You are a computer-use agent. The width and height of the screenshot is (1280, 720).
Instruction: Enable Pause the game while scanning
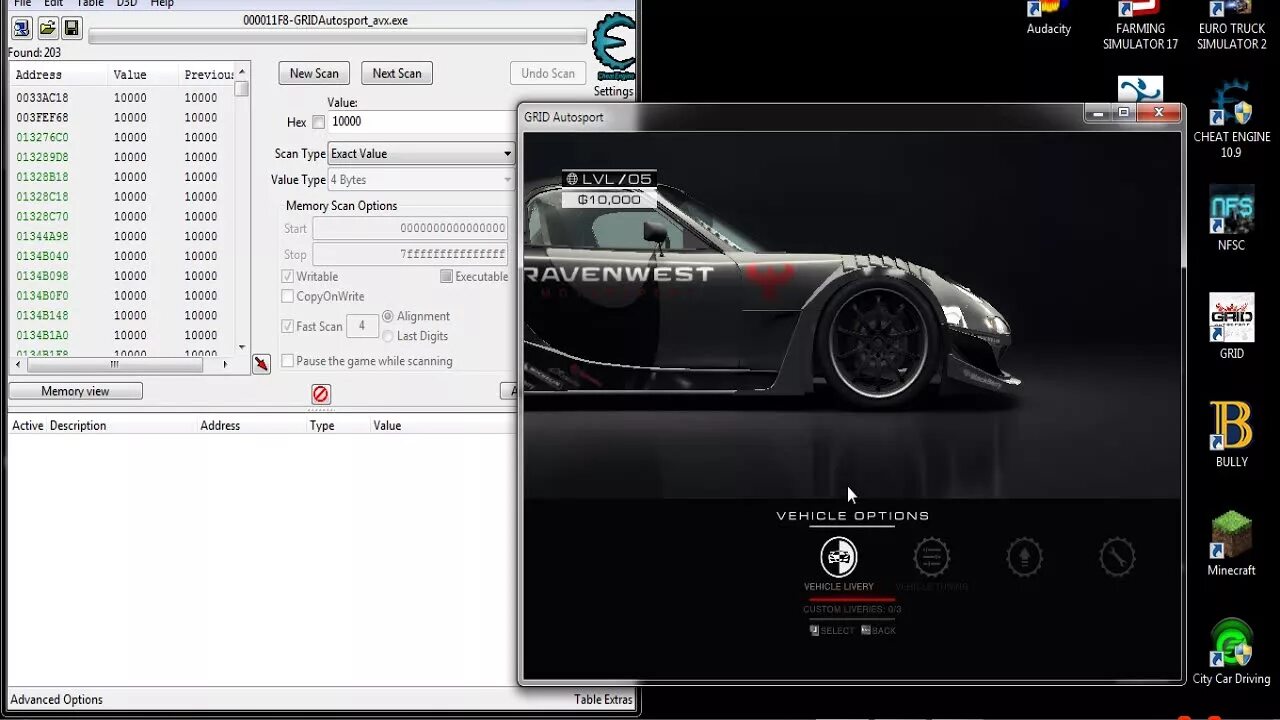[288, 361]
